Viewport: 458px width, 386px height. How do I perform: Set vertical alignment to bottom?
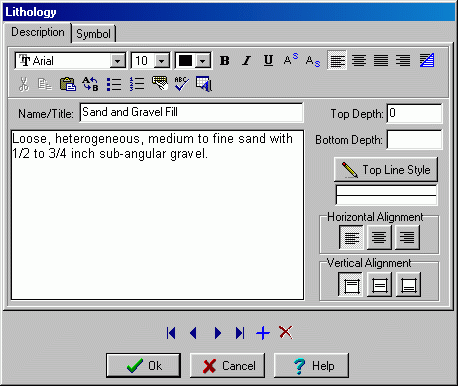pos(408,285)
